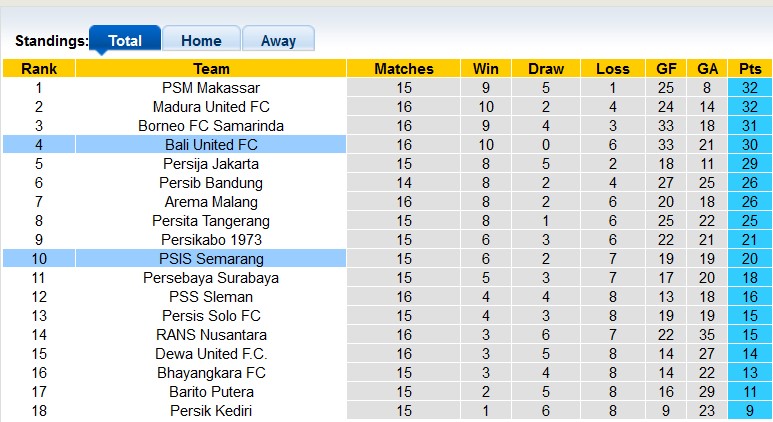Click the highlighted Bali United FC row
Screen dimensions: 773x422
pos(211,145)
